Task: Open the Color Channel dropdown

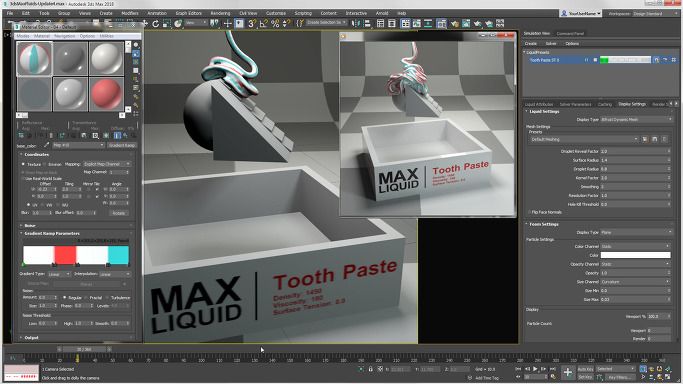Action: (x=636, y=246)
